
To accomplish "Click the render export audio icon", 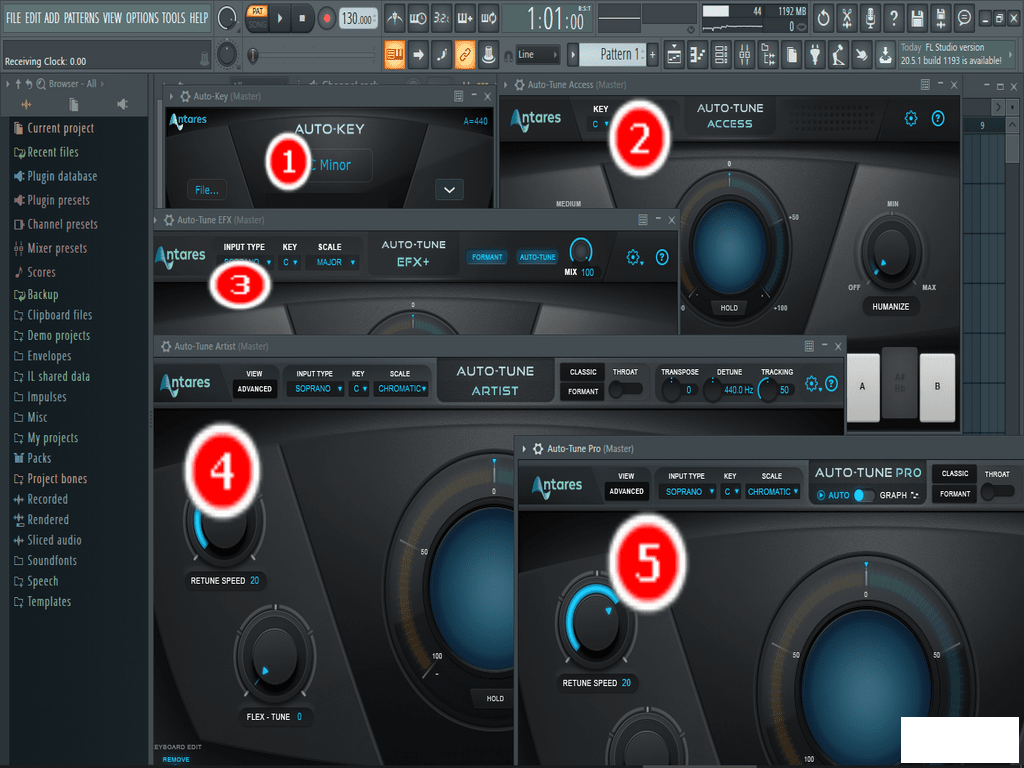I will (940, 18).
